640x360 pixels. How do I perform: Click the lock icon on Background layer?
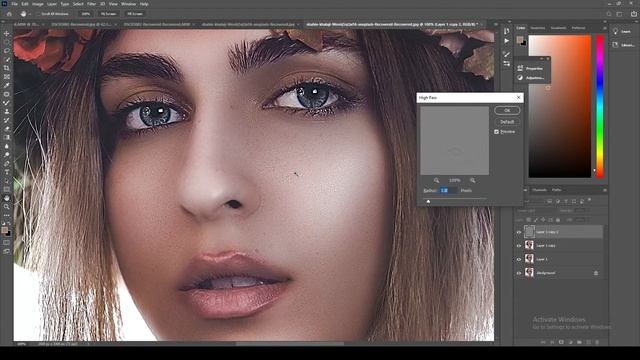pyautogui.click(x=596, y=273)
